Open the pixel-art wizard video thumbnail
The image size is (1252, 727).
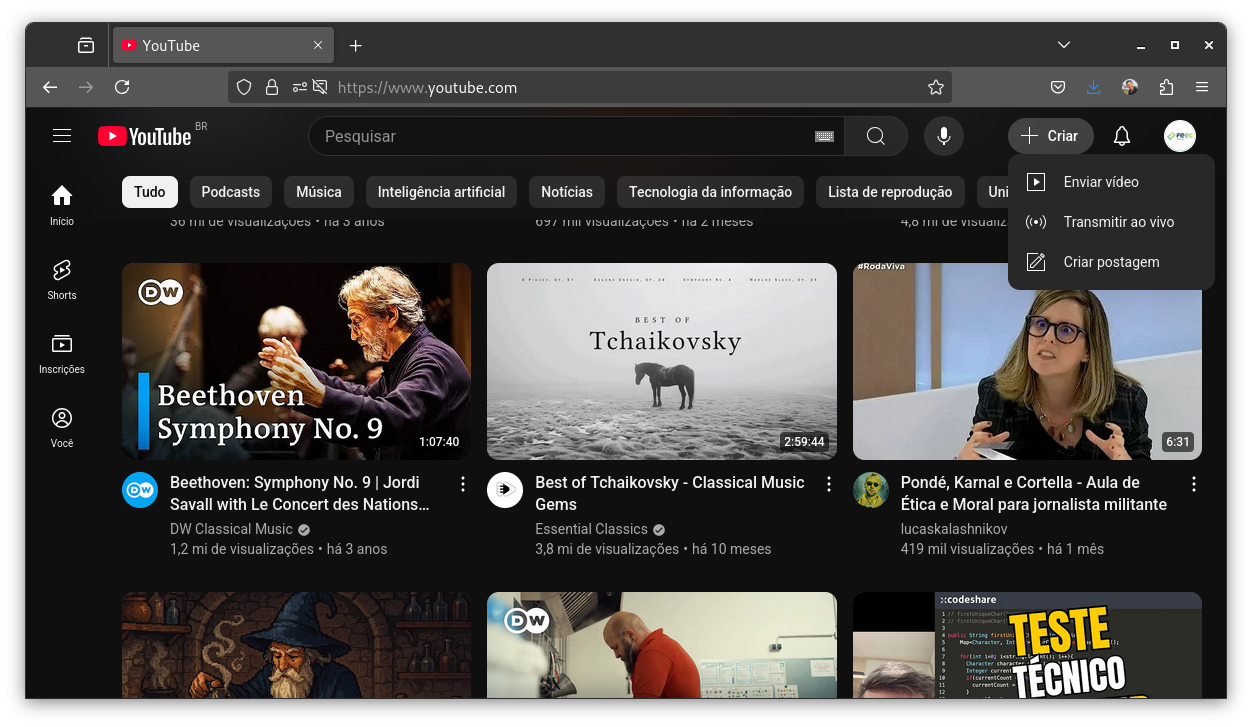296,645
